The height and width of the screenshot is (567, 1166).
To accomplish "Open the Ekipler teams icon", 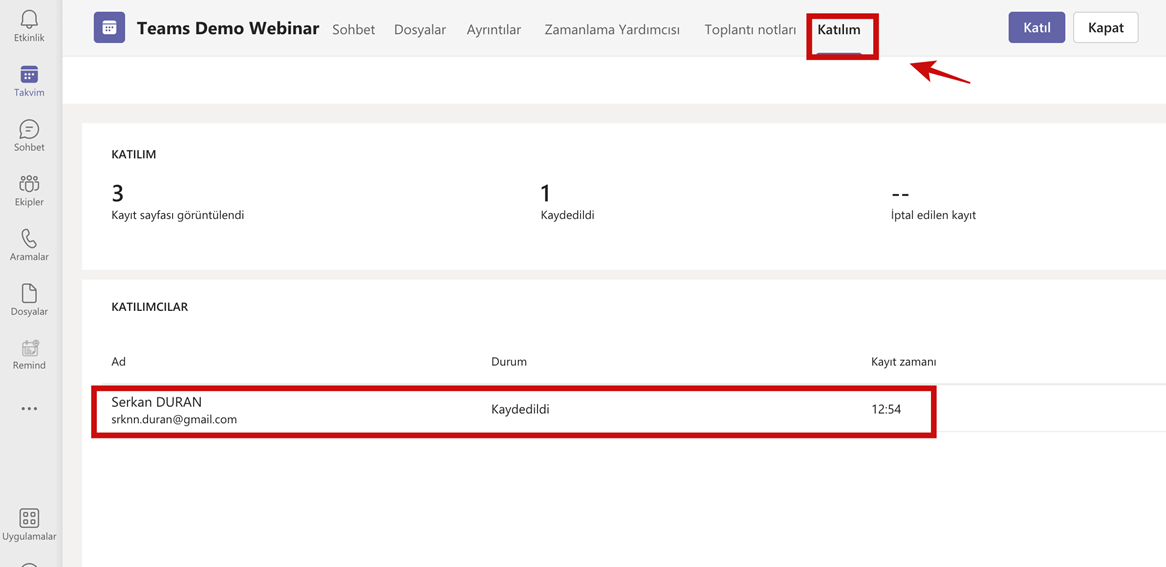I will pos(29,183).
